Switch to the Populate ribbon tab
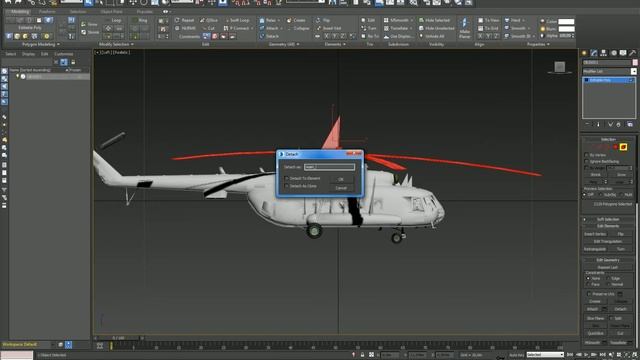640x360 pixels. coord(144,11)
